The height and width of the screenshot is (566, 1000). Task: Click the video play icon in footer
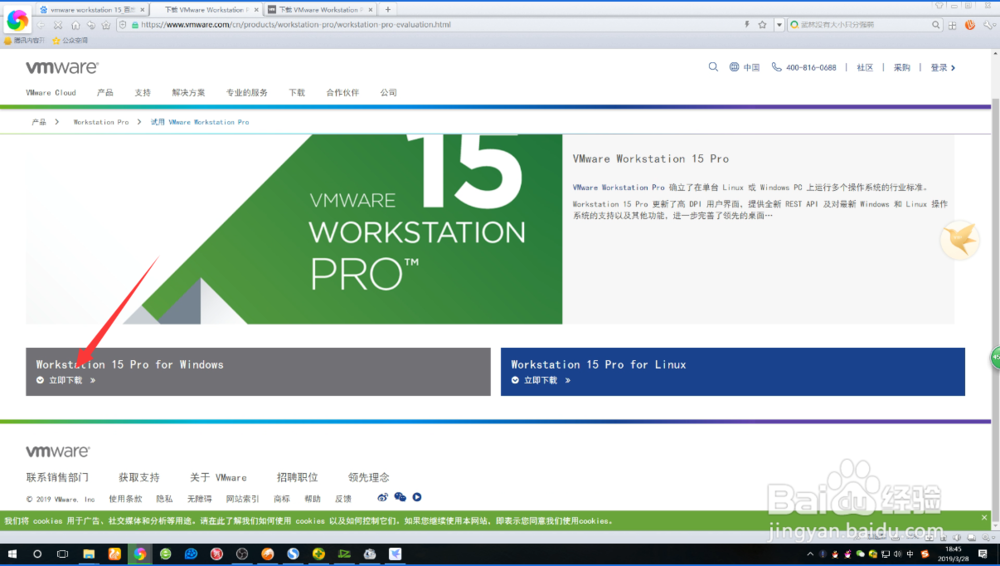click(417, 497)
